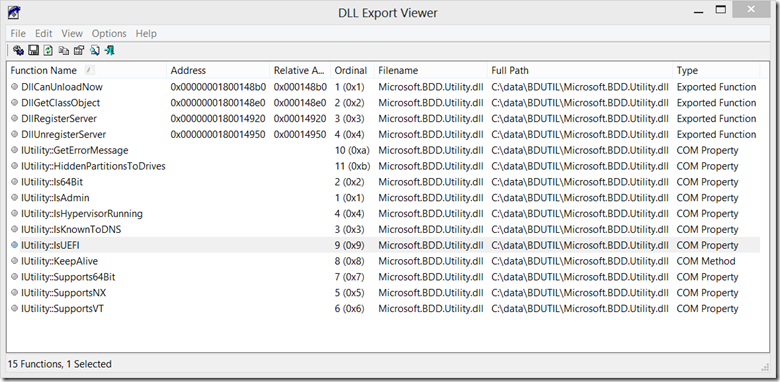Sort by Filename column header
The image size is (780, 382).
point(431,71)
